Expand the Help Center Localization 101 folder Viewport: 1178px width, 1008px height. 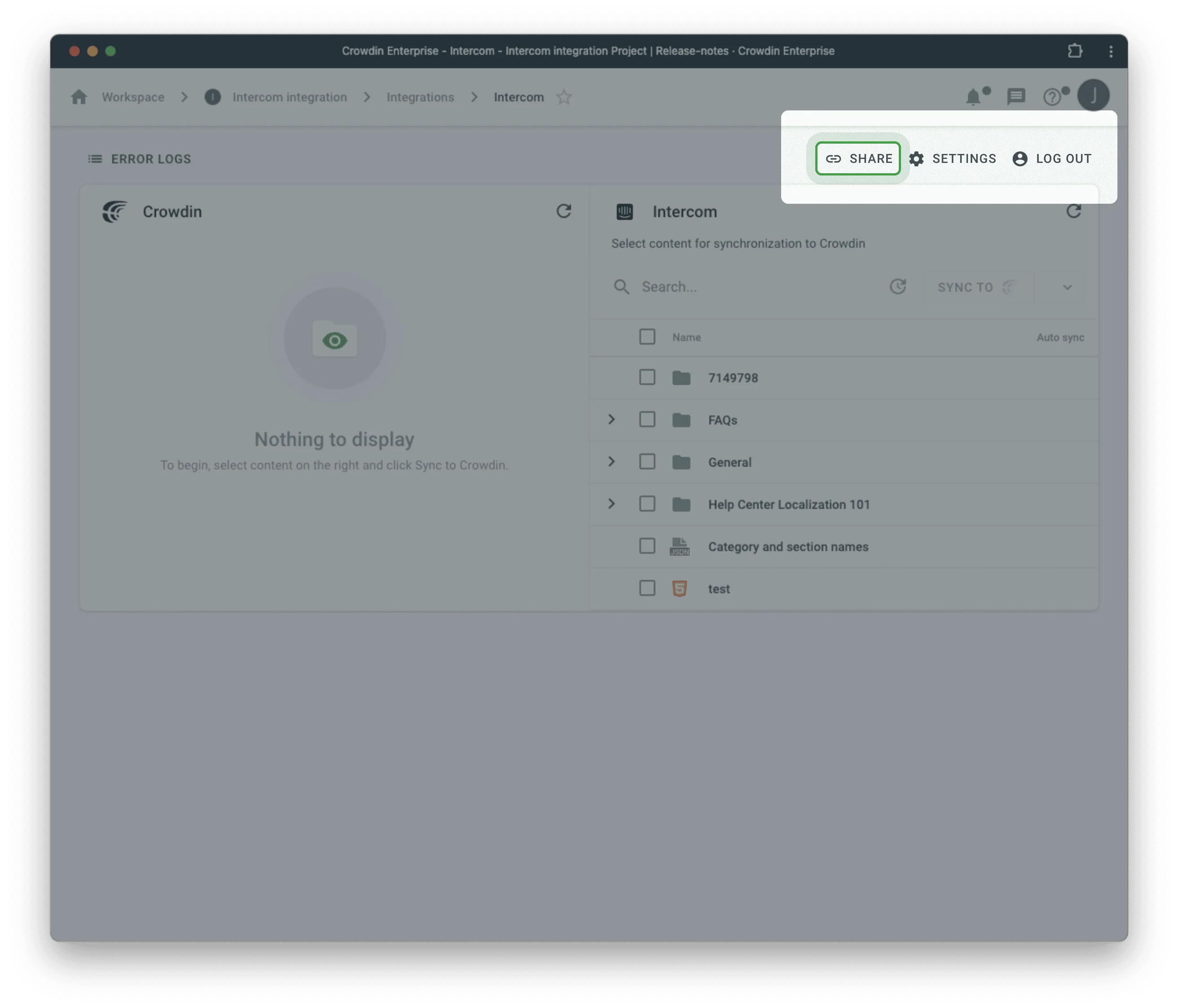[612, 504]
